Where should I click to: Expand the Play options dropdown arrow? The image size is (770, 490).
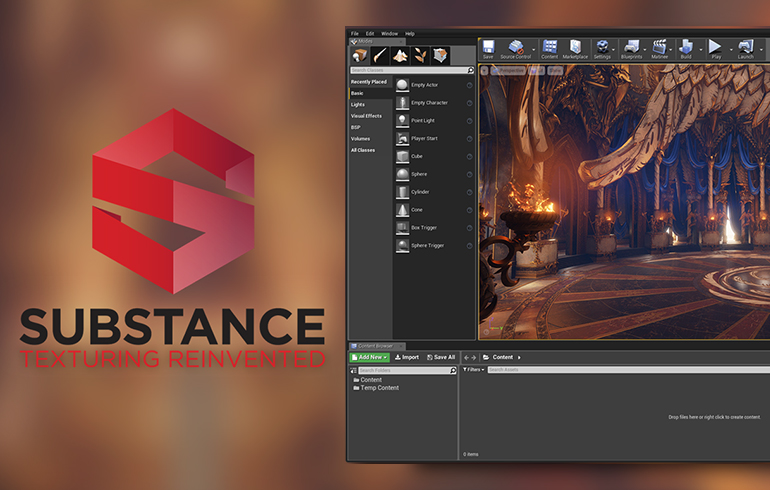[x=731, y=50]
